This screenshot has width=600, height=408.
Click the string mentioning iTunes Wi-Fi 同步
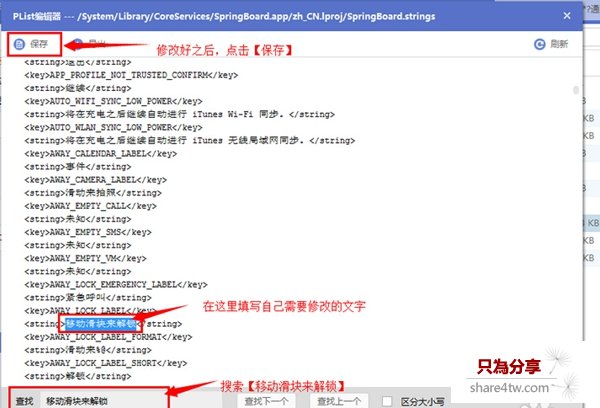point(179,114)
